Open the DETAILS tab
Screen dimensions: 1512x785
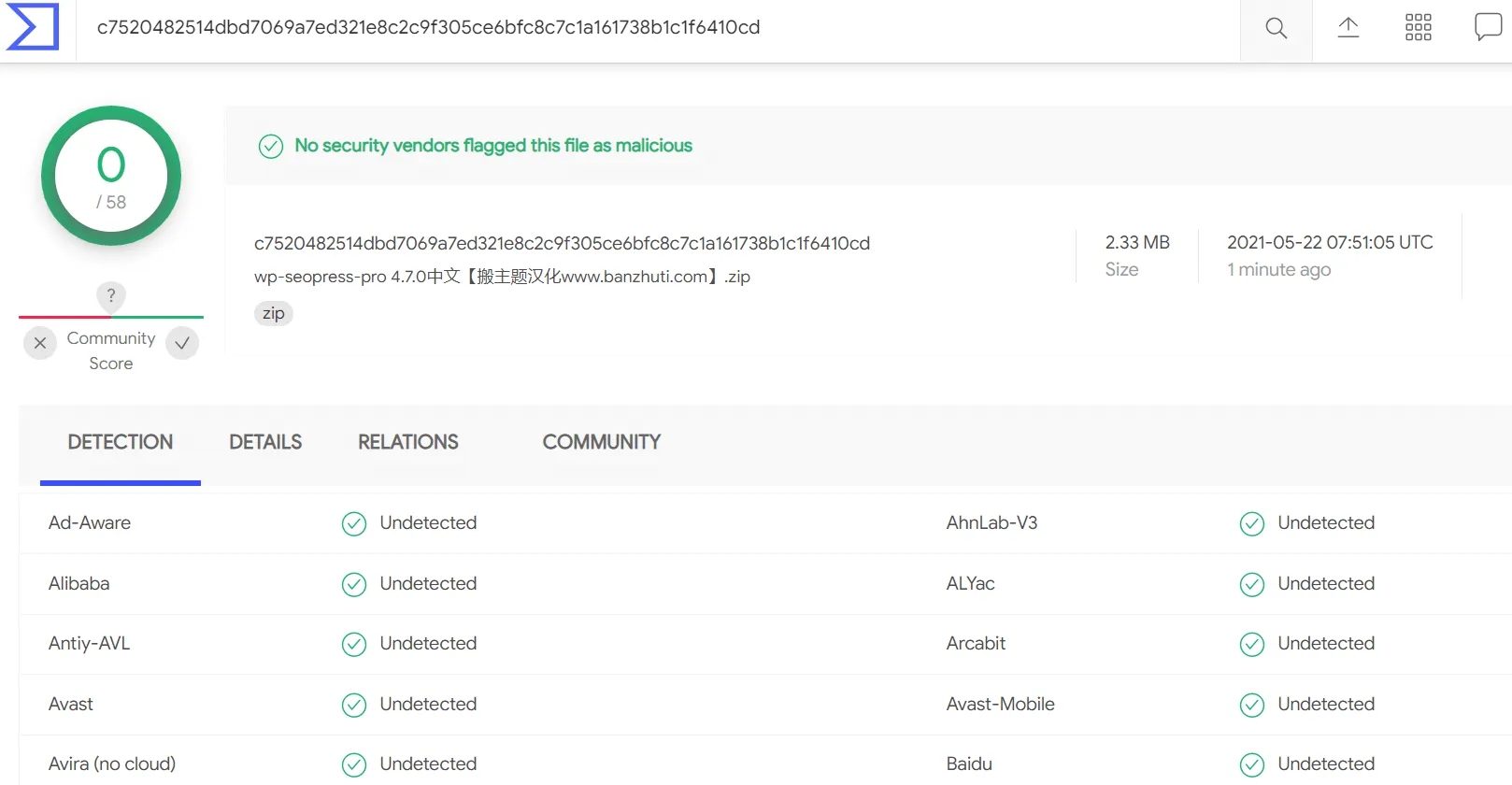(265, 442)
